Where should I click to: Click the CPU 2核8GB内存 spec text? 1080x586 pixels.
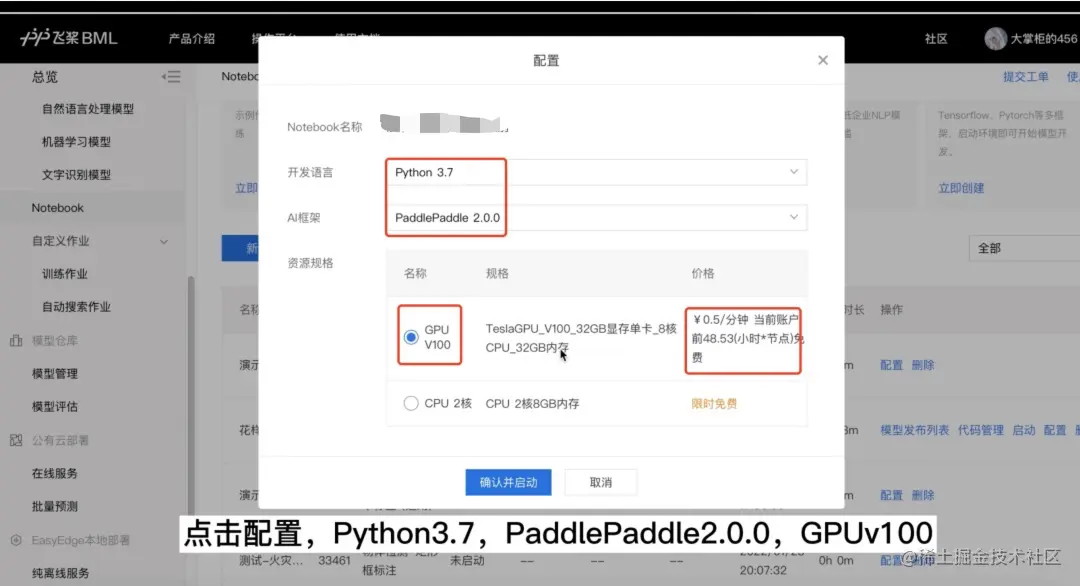(x=532, y=404)
